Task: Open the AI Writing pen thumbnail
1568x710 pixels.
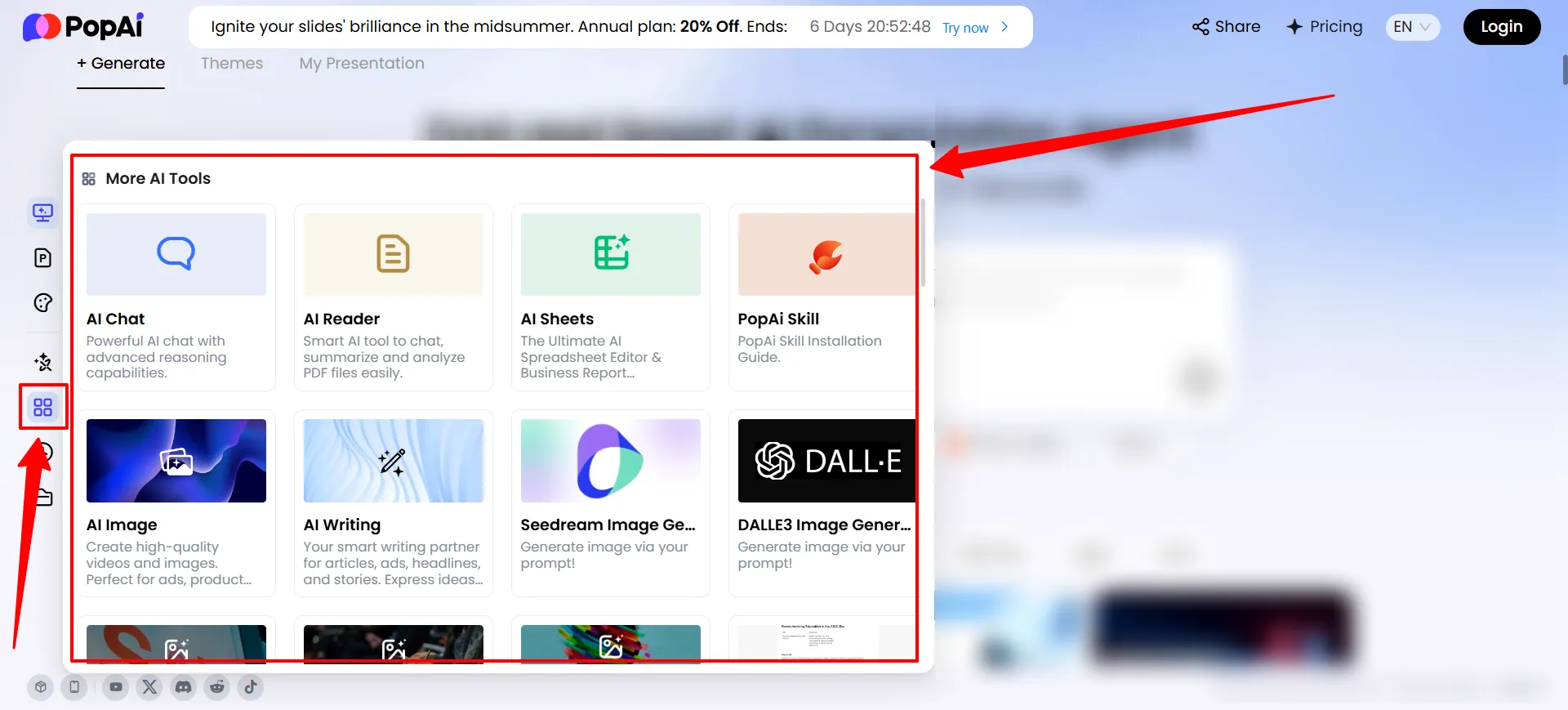Action: click(x=394, y=461)
